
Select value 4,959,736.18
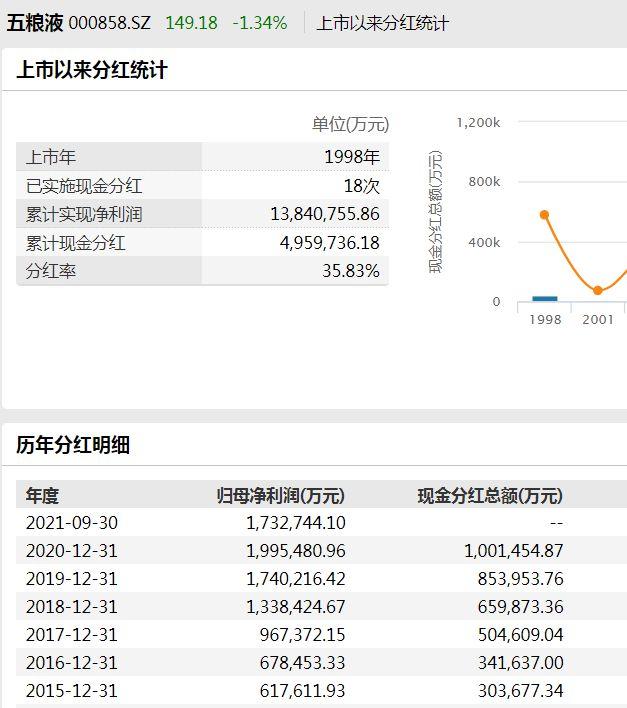click(x=330, y=243)
